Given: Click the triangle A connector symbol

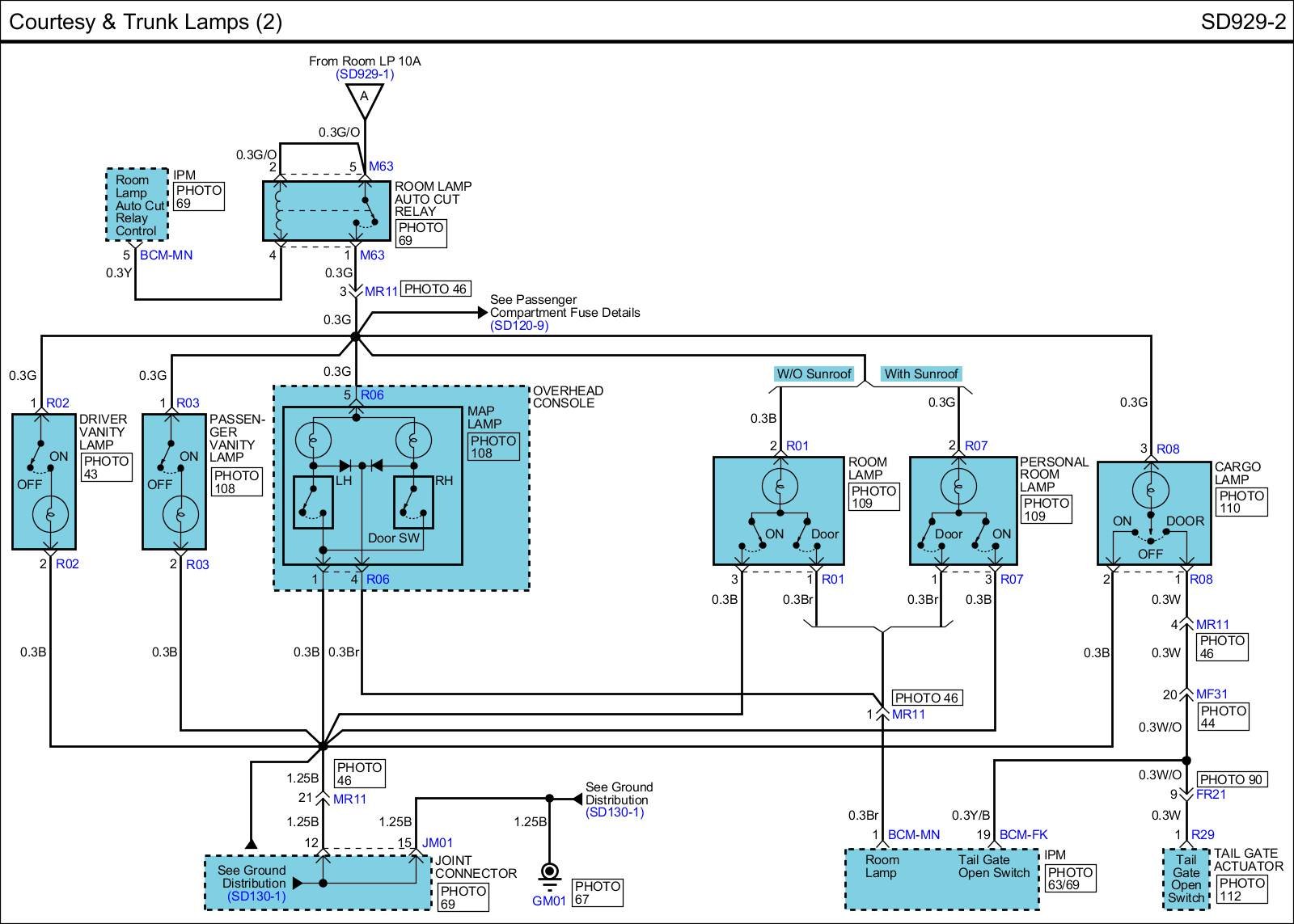Looking at the screenshot, I should pyautogui.click(x=364, y=100).
